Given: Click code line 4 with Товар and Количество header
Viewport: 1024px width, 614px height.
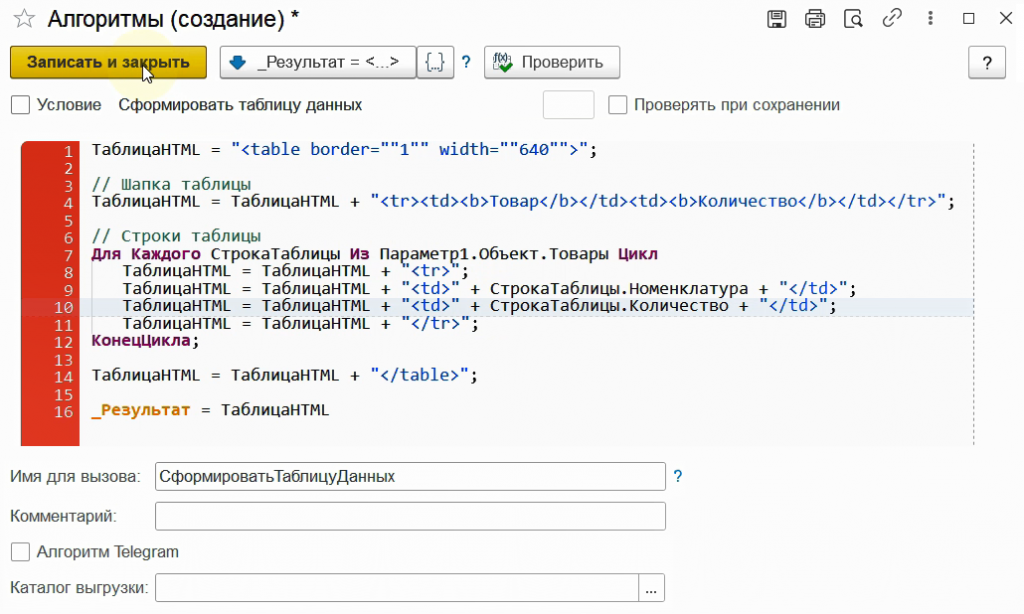Looking at the screenshot, I should [x=523, y=201].
